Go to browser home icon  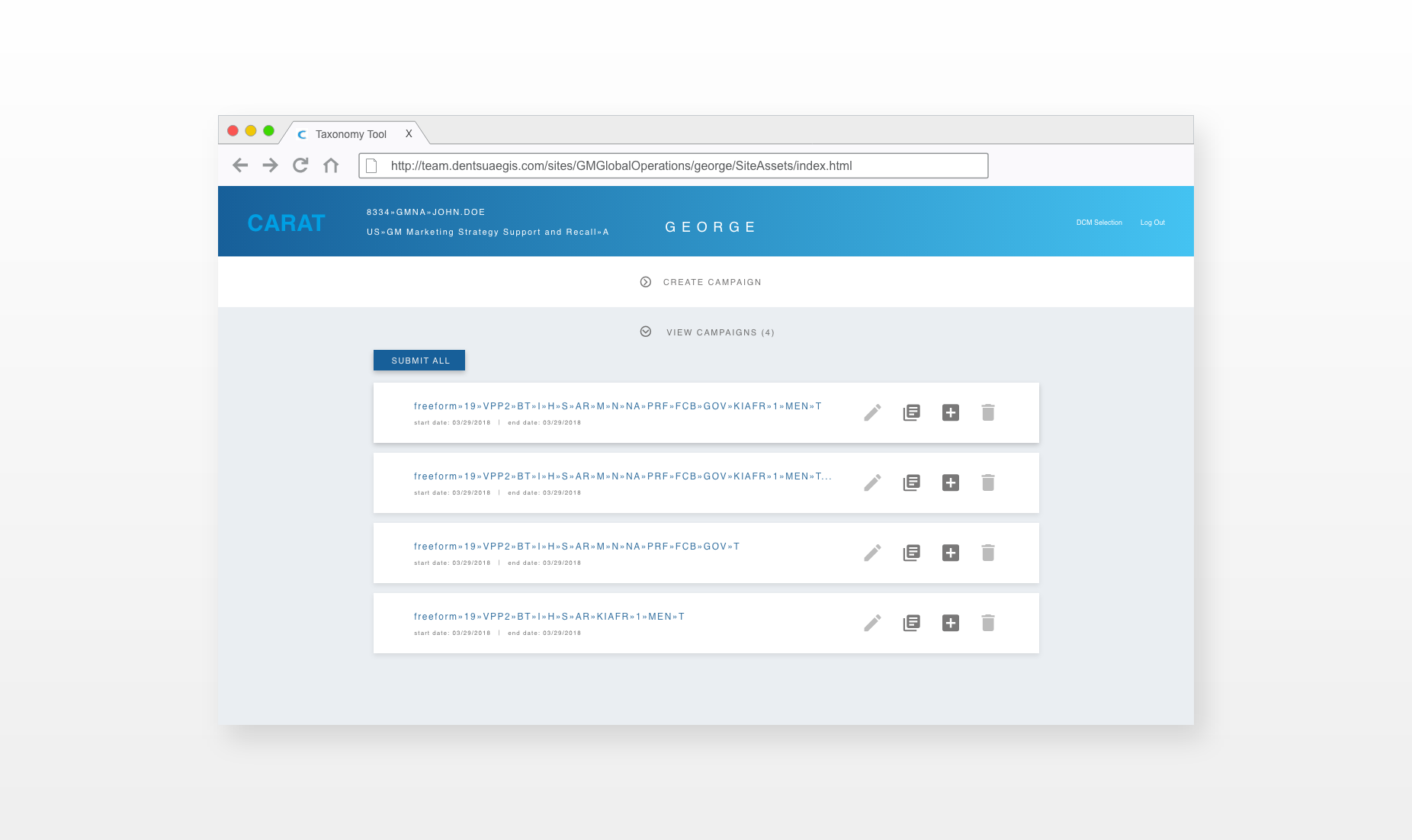(x=331, y=165)
